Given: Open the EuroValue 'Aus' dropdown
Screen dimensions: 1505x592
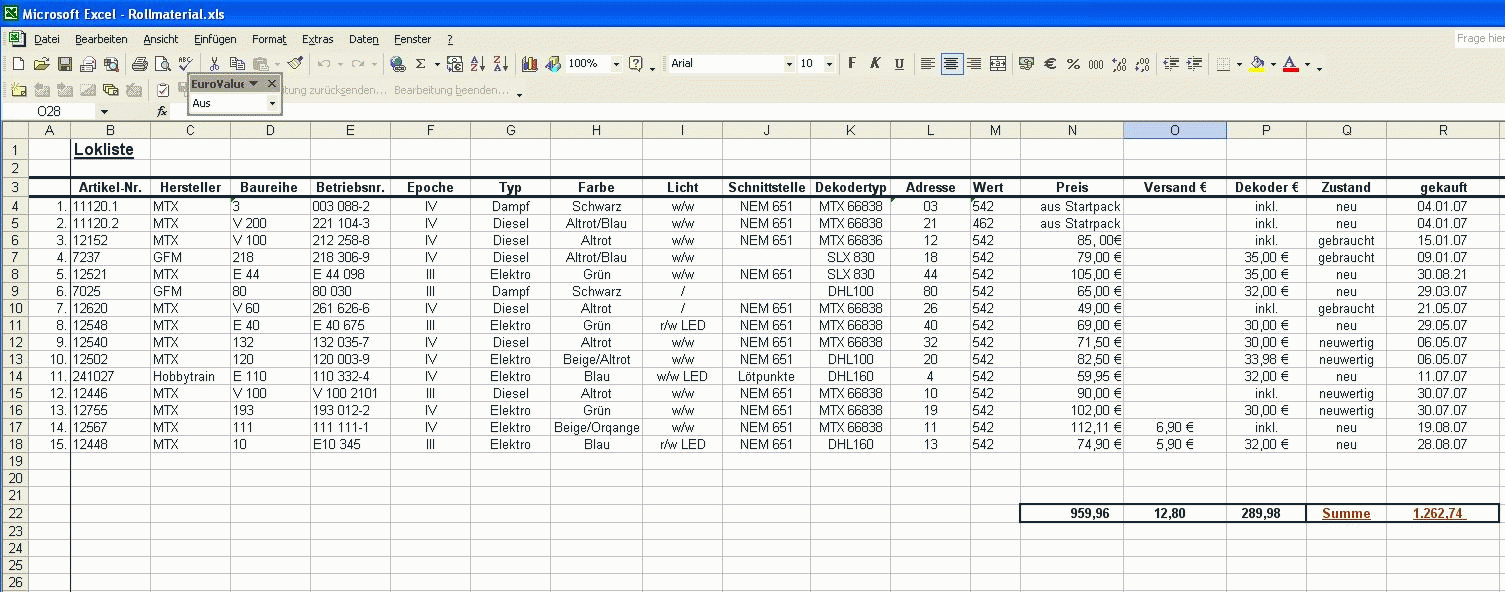Looking at the screenshot, I should [271, 103].
